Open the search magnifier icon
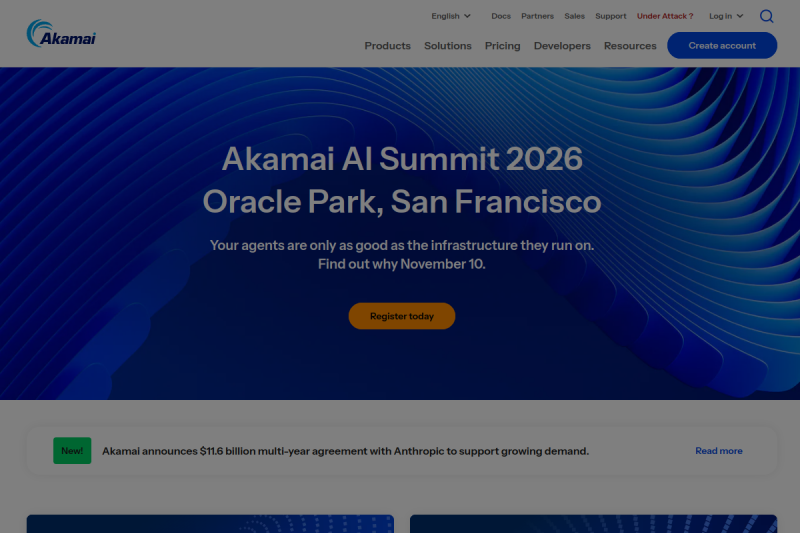This screenshot has height=533, width=800. 766,16
